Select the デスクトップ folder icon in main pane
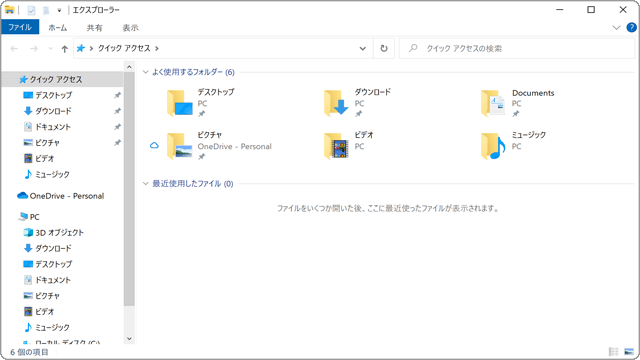The image size is (640, 360). pos(180,103)
